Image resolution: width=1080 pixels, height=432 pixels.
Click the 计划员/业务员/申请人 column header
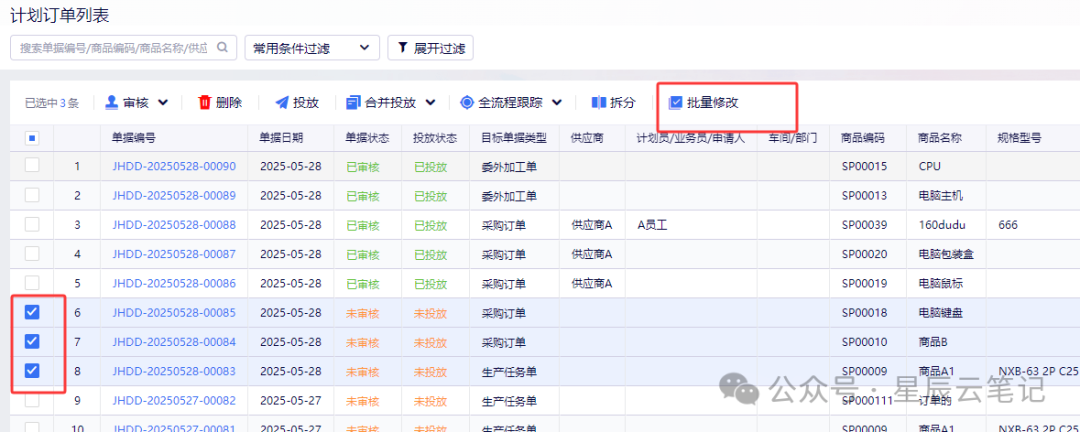(x=691, y=137)
